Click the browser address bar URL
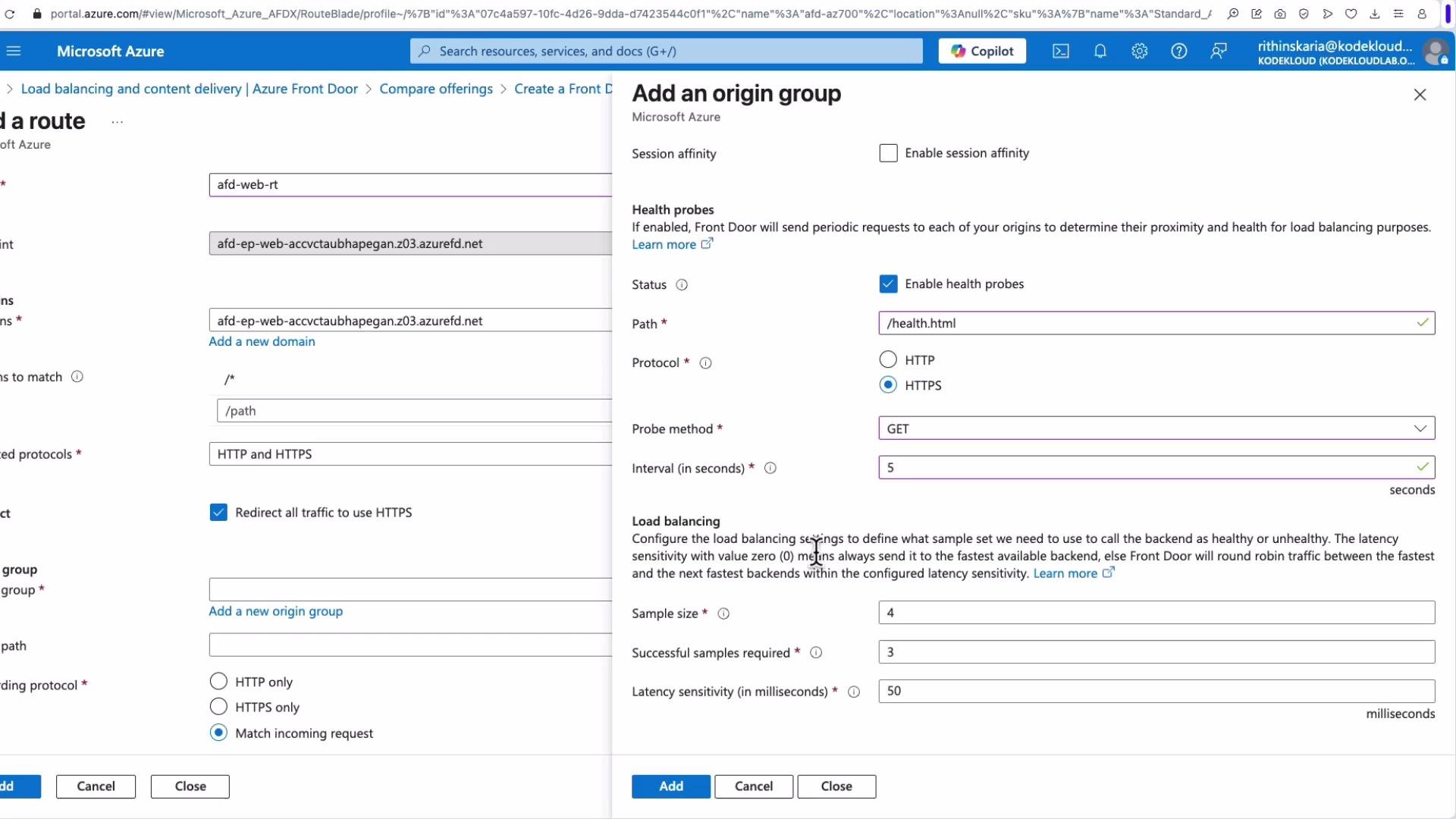The image size is (1456, 819). 629,14
